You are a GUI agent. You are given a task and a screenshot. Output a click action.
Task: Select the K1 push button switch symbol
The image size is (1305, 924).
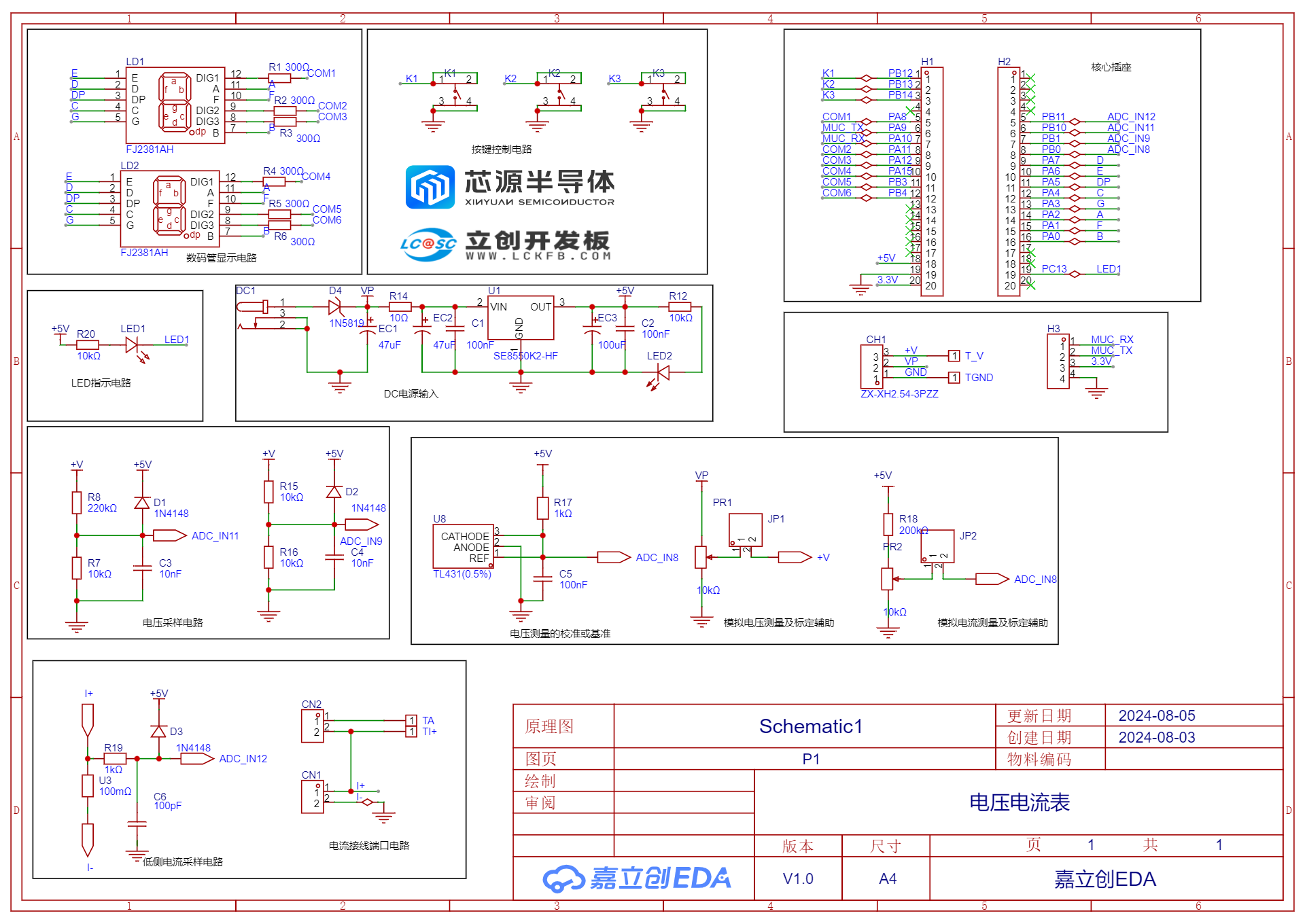click(455, 92)
